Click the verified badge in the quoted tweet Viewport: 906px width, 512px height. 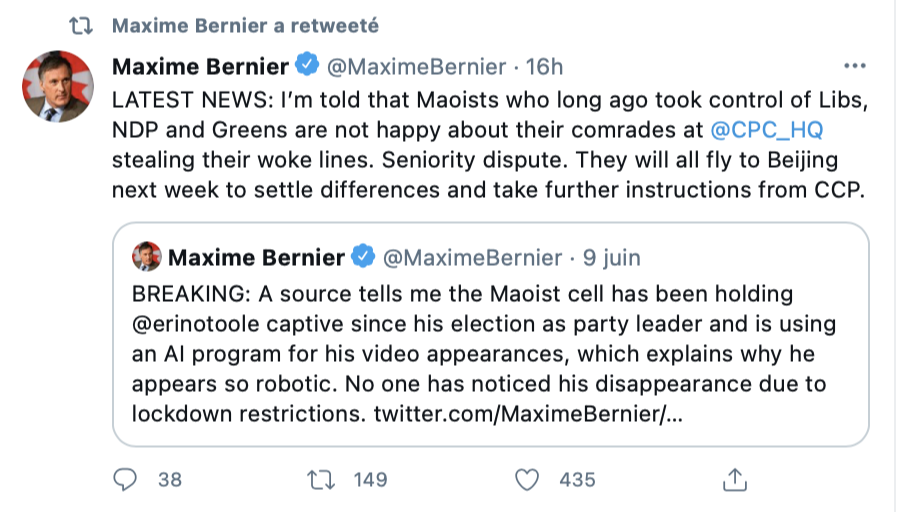pos(364,258)
